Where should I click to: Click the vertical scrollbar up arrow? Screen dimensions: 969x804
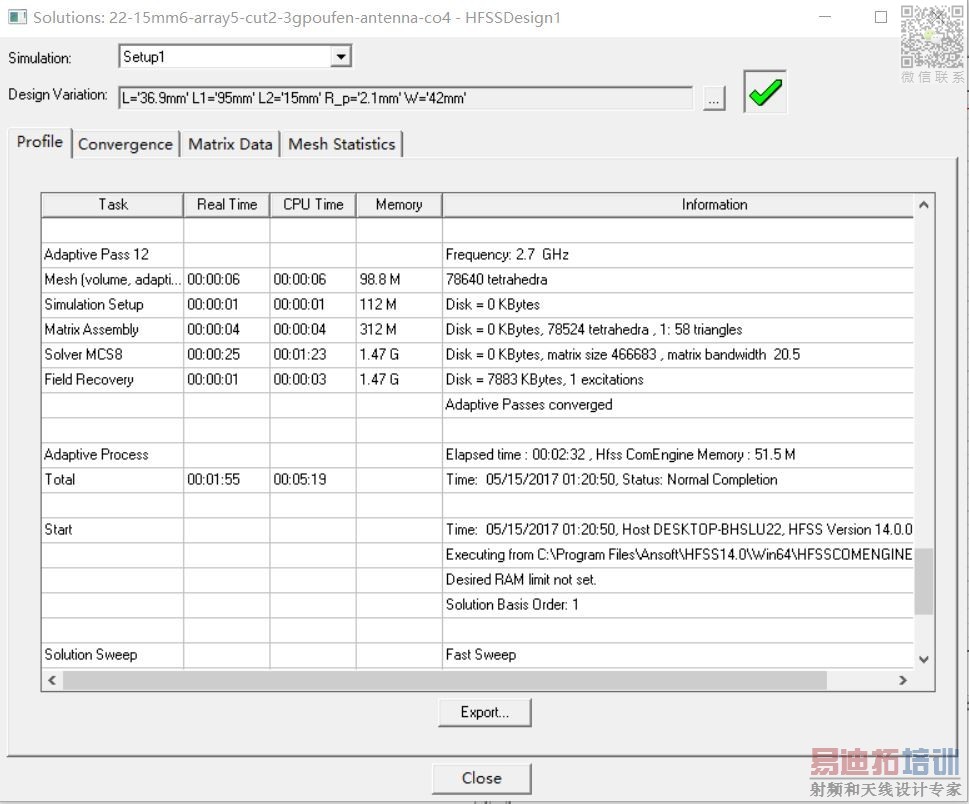[924, 205]
